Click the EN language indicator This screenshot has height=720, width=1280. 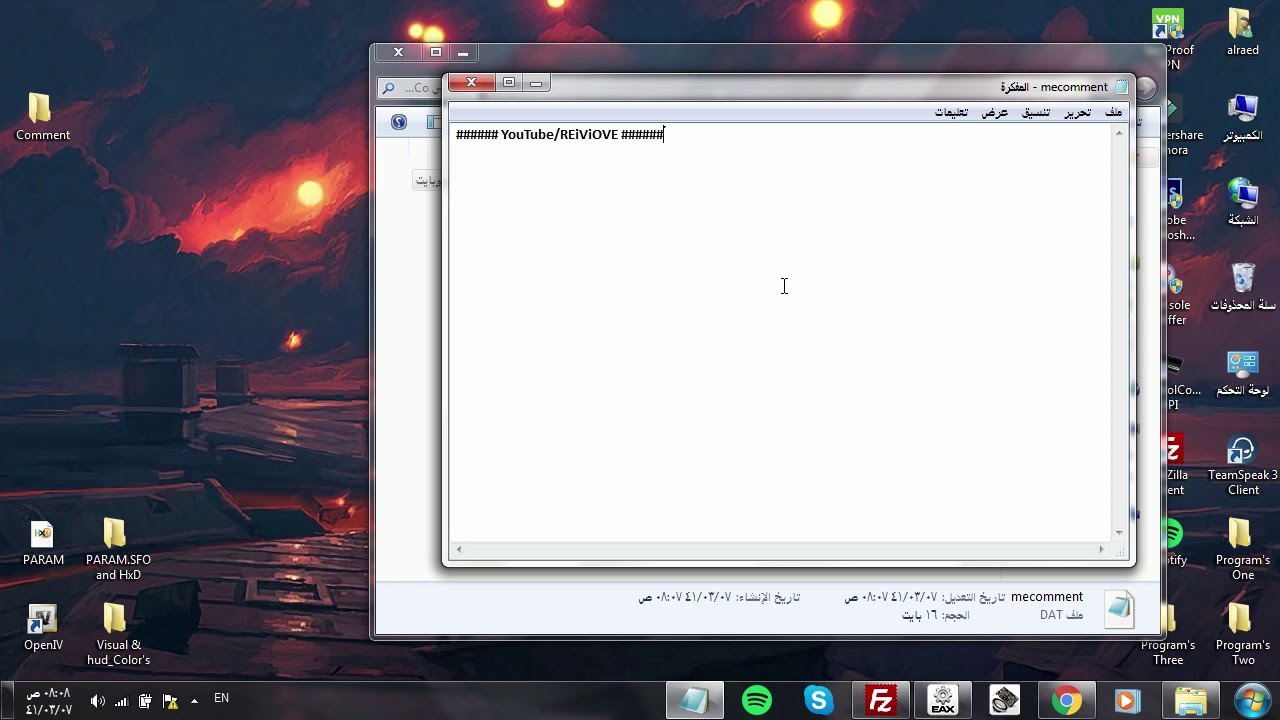point(222,698)
